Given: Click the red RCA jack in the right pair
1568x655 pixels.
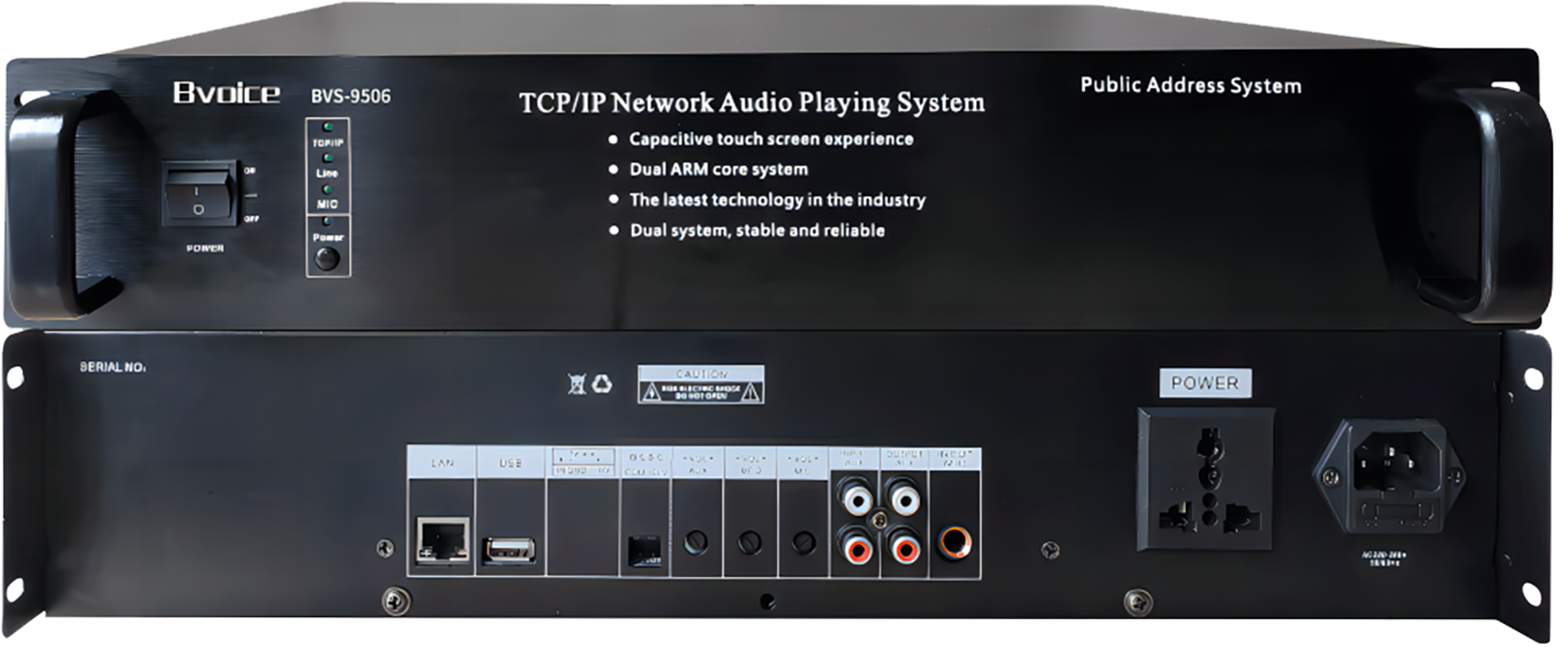Looking at the screenshot, I should coord(904,547).
